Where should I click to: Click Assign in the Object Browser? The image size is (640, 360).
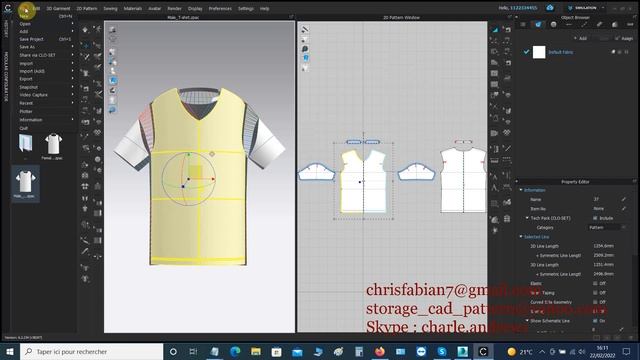pos(625,38)
